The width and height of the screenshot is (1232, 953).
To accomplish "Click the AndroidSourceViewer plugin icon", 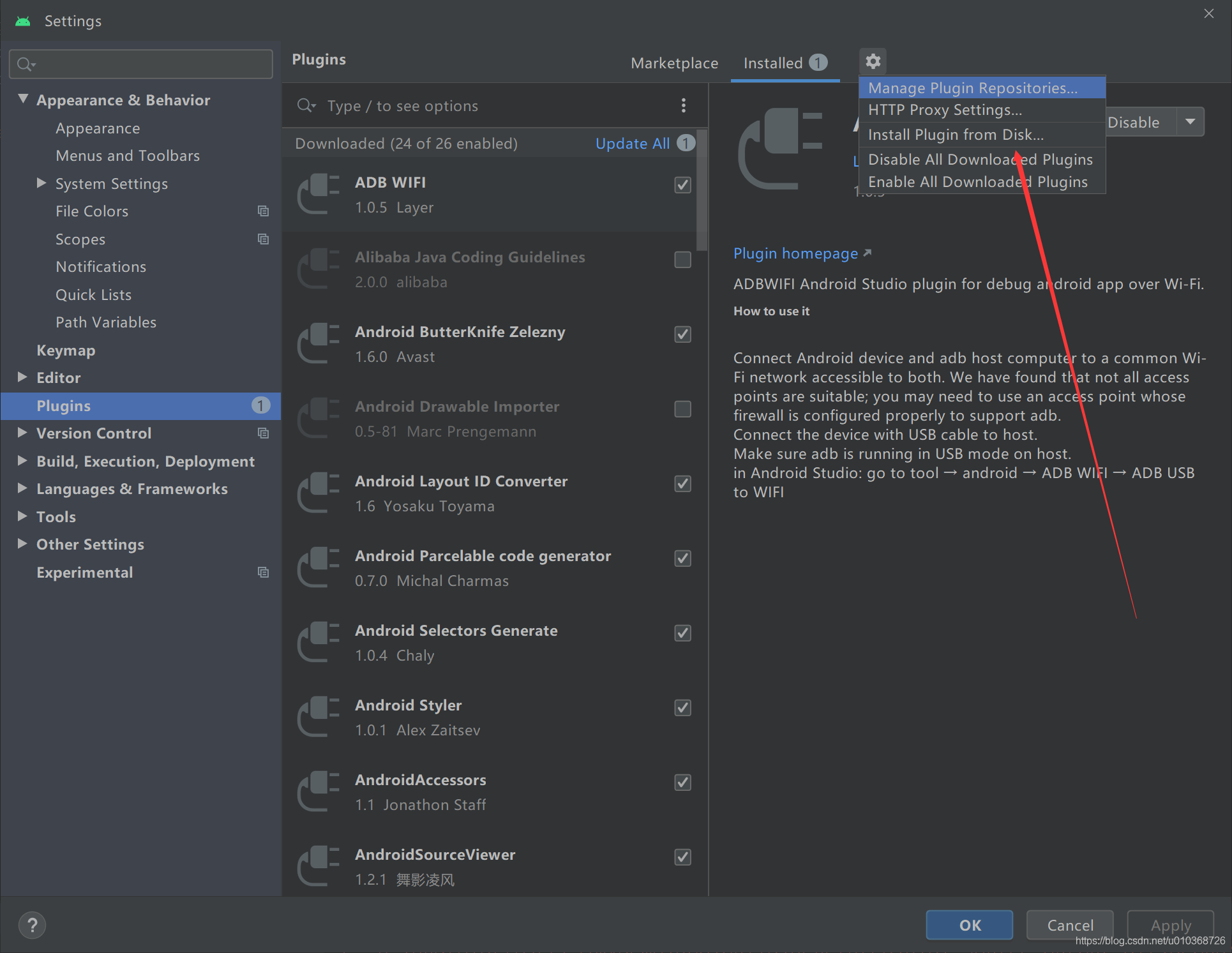I will (x=318, y=866).
